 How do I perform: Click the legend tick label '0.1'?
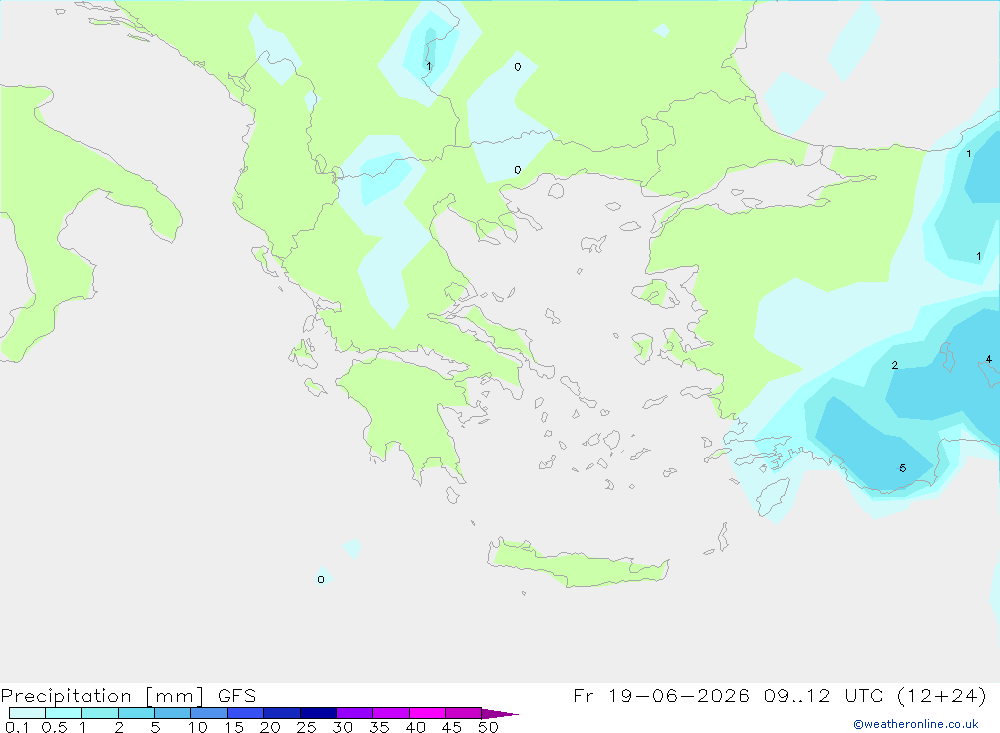pyautogui.click(x=17, y=727)
